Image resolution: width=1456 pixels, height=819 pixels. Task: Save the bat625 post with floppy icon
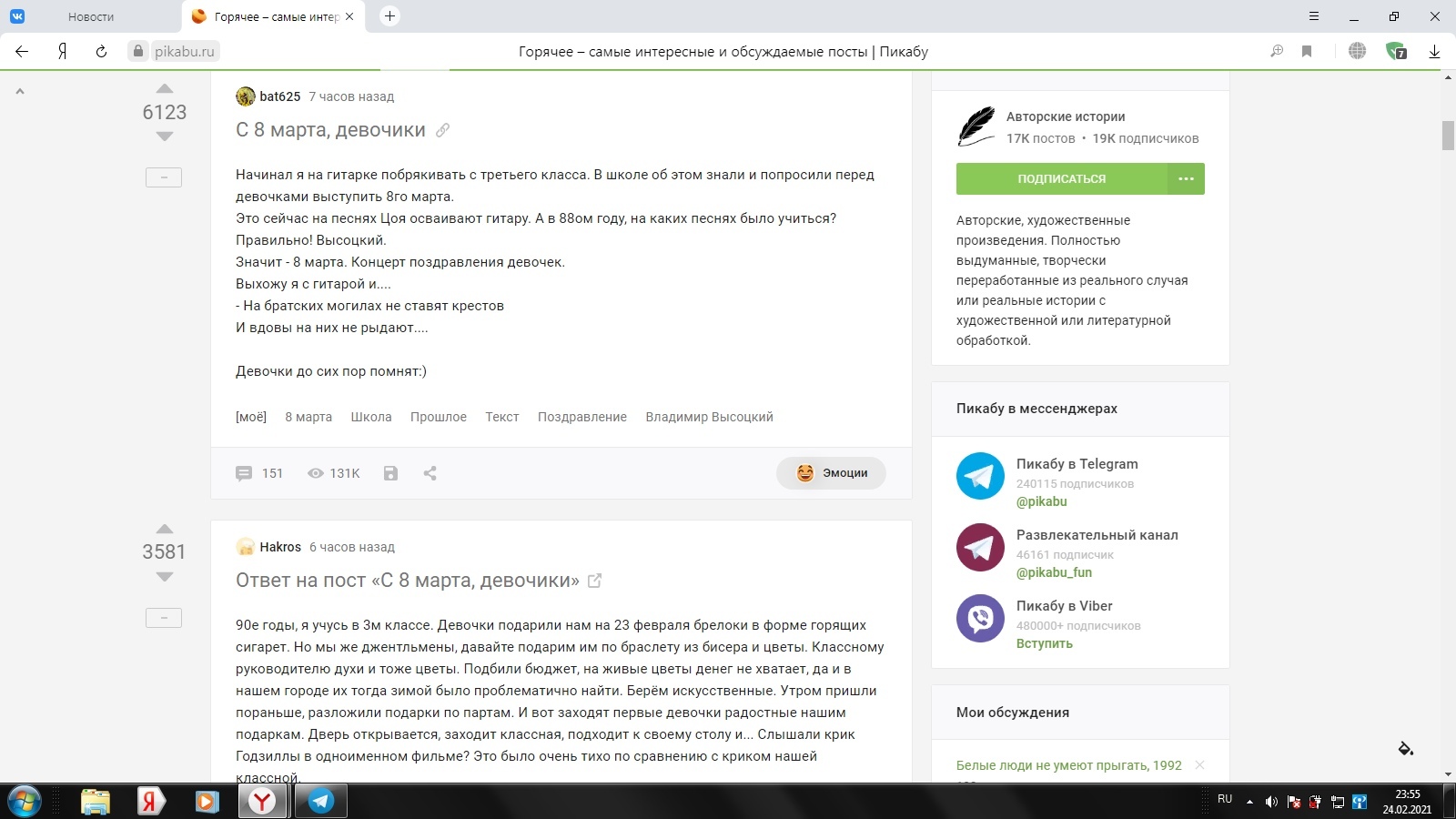[390, 473]
